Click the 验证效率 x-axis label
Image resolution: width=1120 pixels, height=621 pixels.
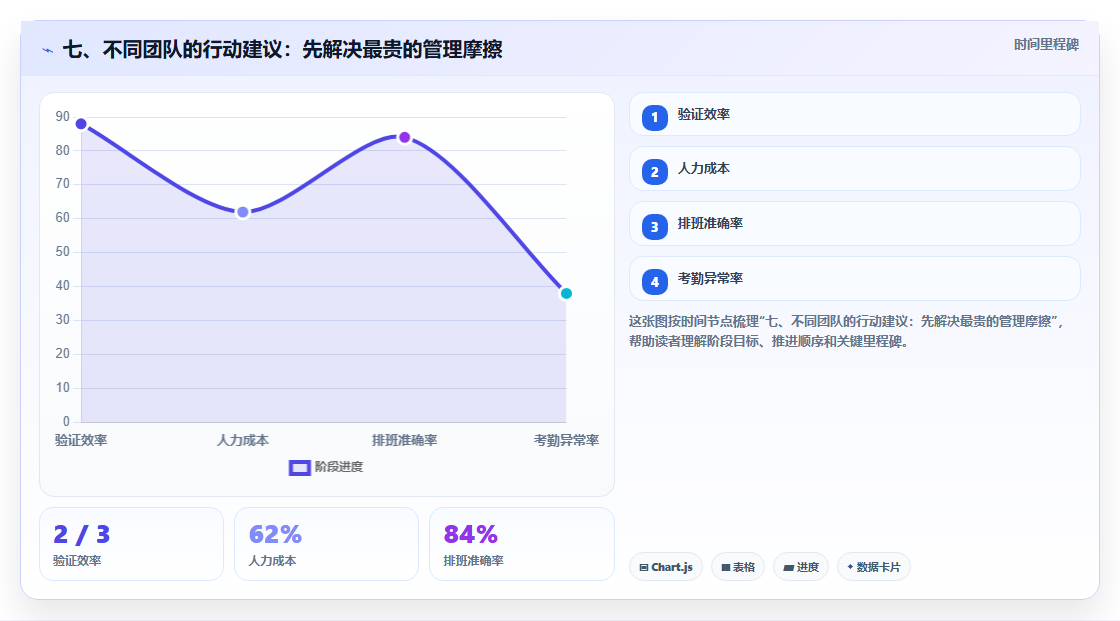(81, 440)
